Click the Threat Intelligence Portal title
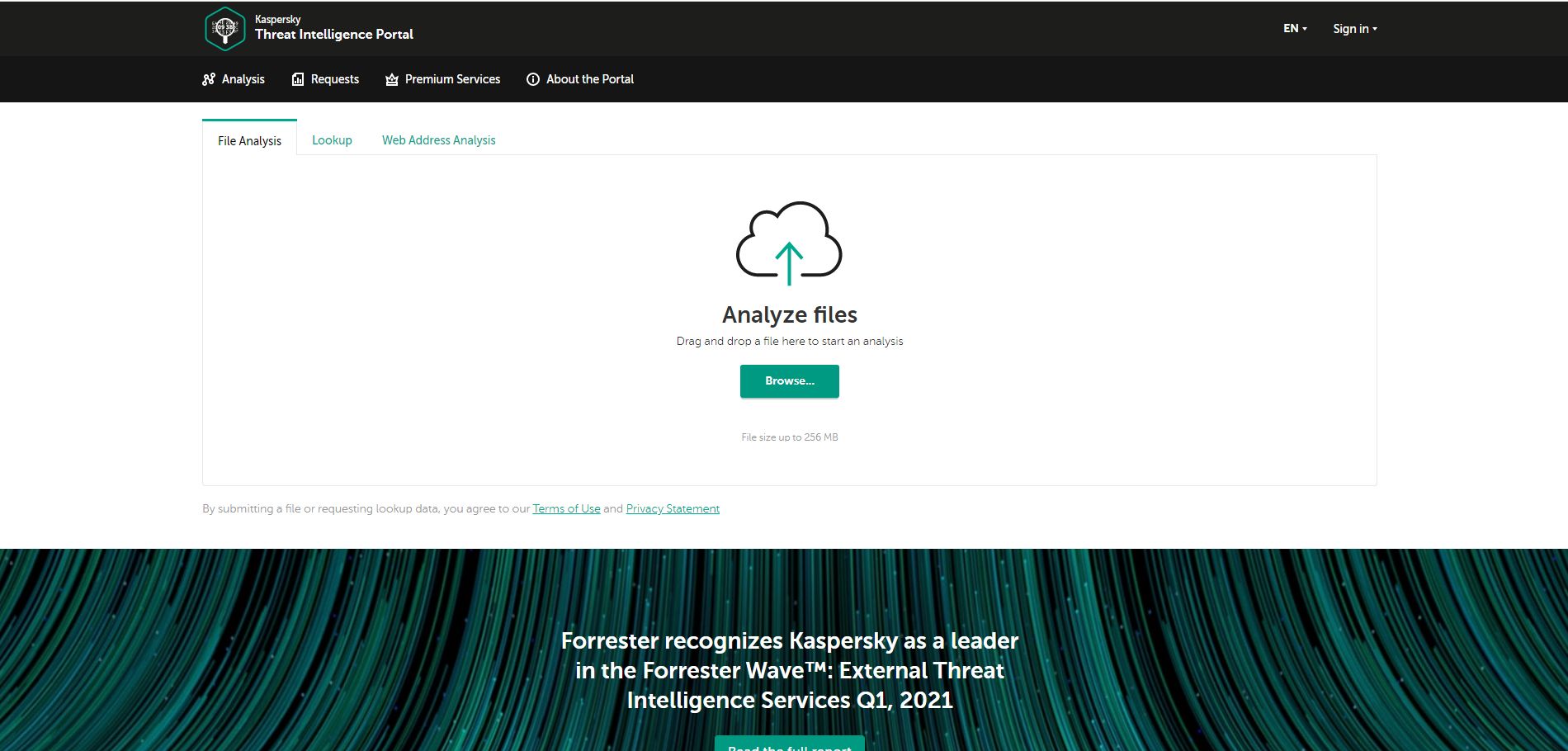This screenshot has width=1568, height=751. [x=333, y=34]
